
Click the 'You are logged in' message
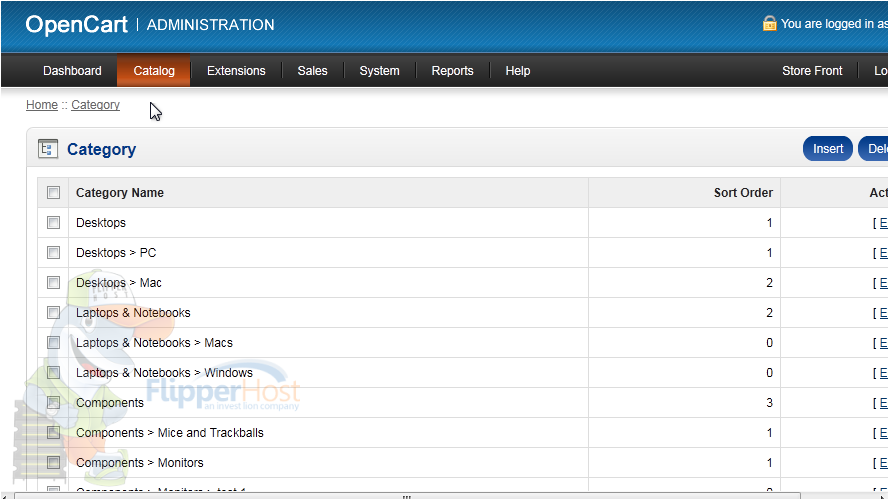click(835, 24)
